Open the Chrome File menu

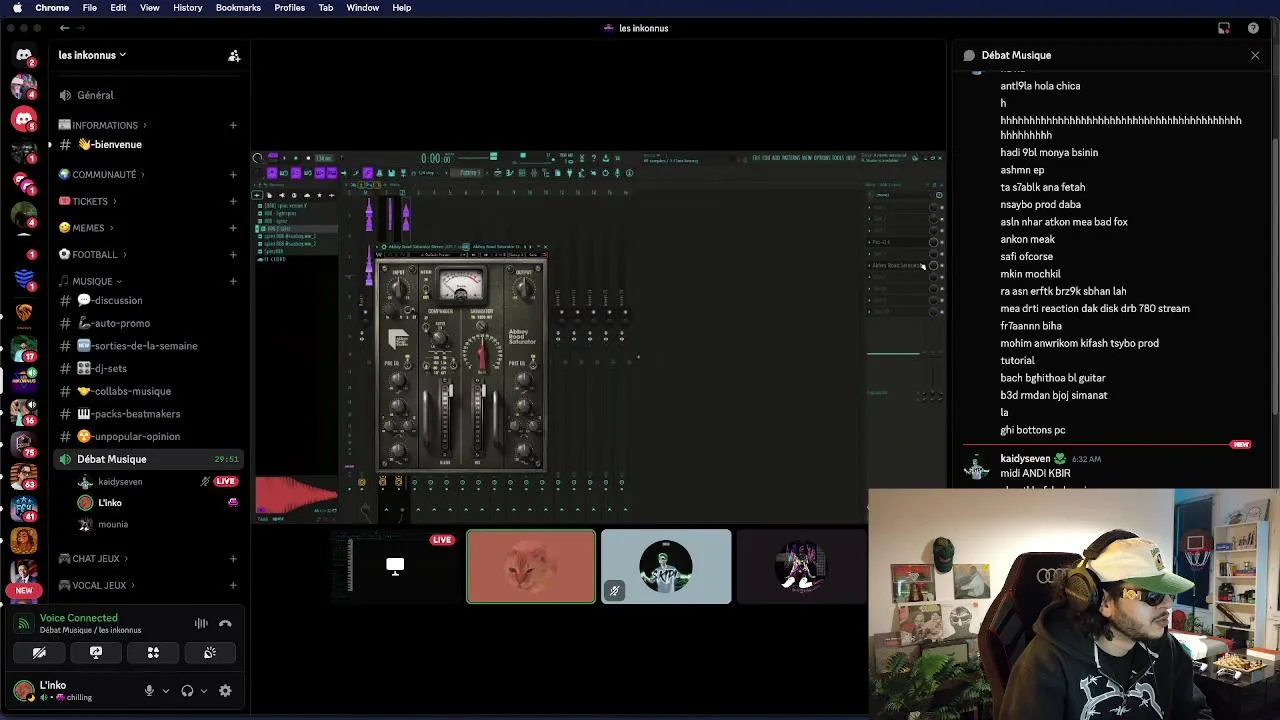[x=89, y=7]
